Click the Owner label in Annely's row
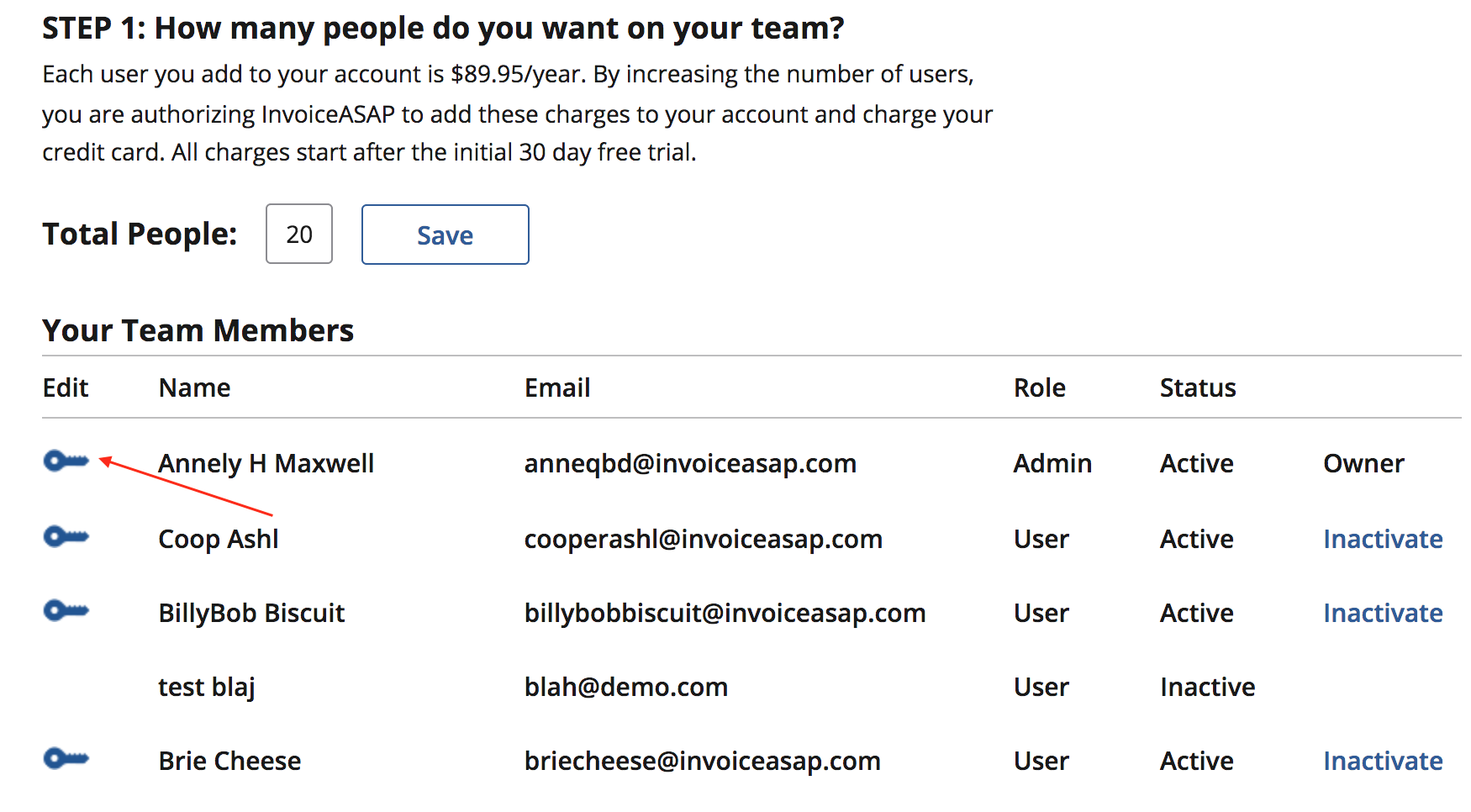This screenshot has width=1471, height=812. coord(1363,463)
